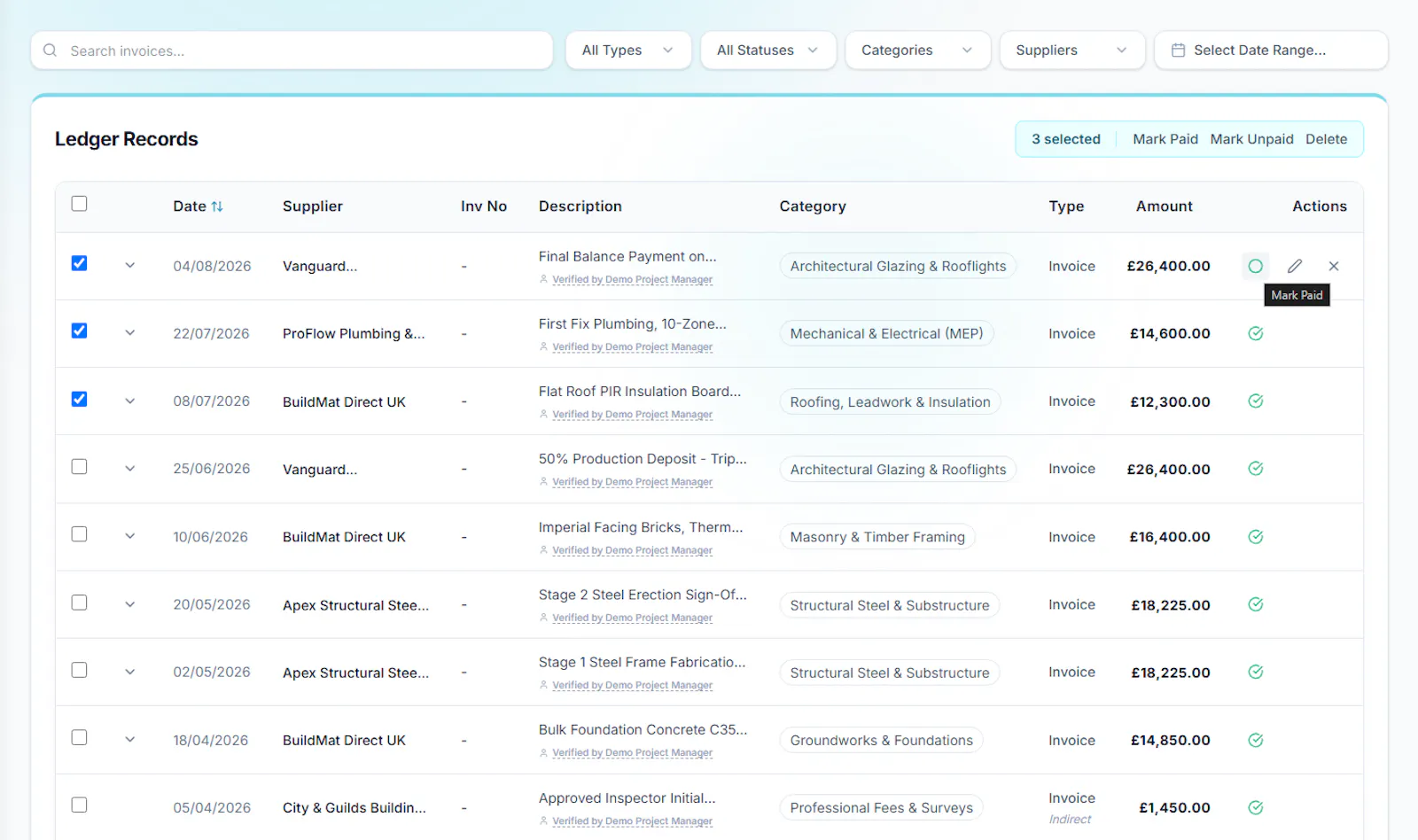Click paid check icon for City & Guilds row
This screenshot has width=1418, height=840.
coord(1255,807)
